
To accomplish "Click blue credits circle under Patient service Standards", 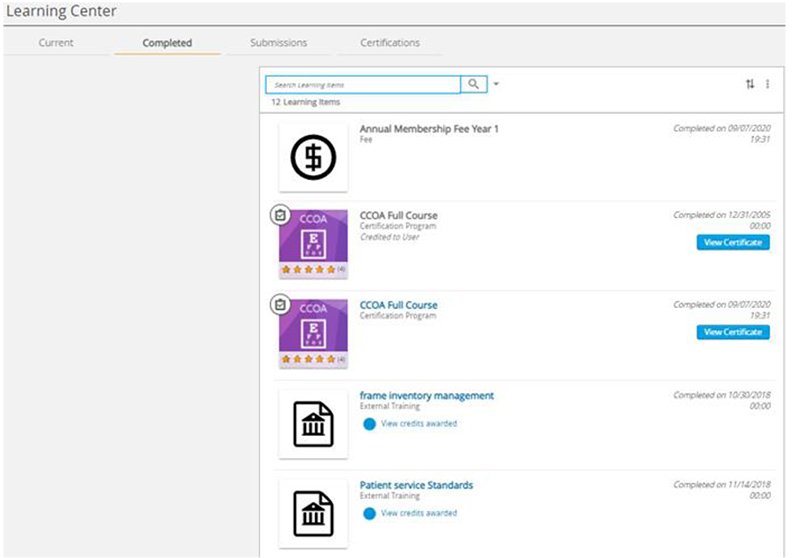I will coord(369,514).
